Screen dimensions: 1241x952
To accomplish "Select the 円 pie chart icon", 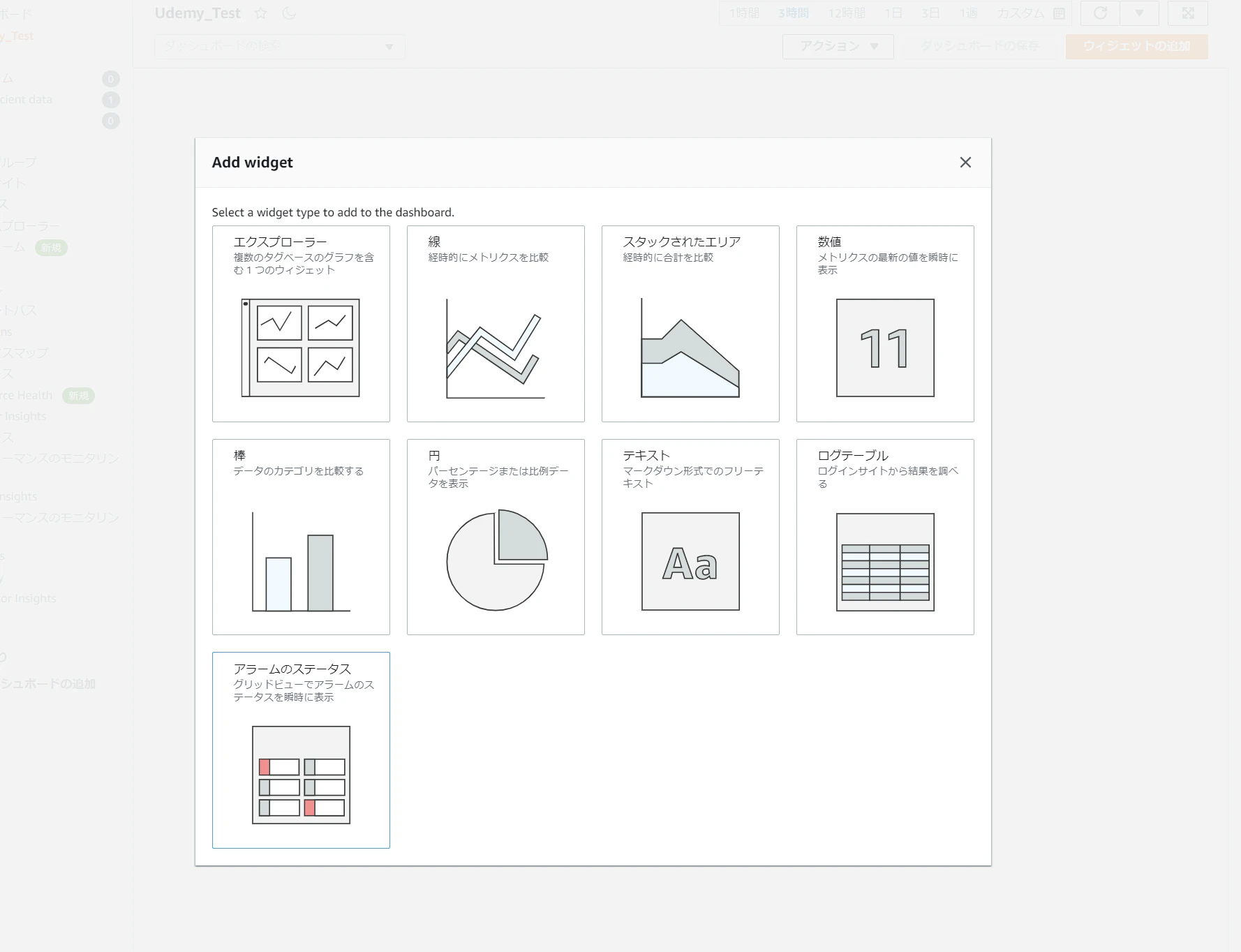I will pos(497,560).
